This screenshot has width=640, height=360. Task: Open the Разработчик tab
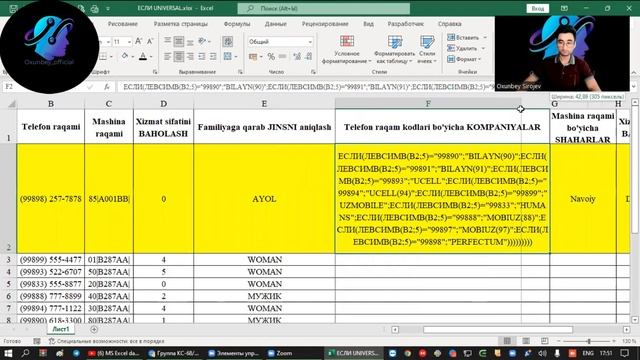tap(405, 24)
